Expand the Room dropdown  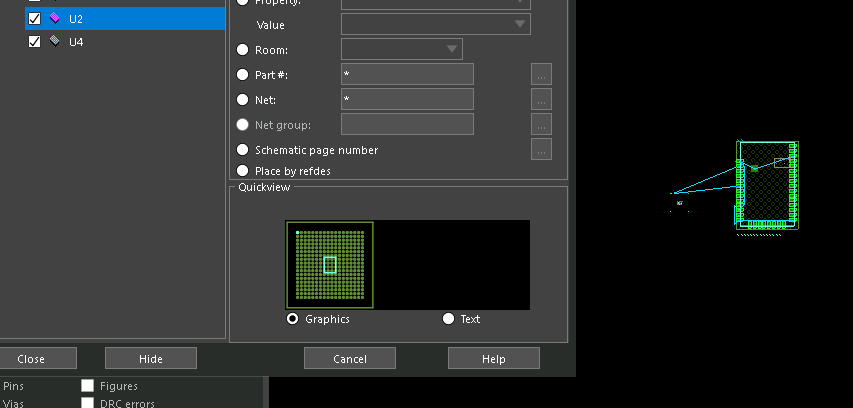451,49
